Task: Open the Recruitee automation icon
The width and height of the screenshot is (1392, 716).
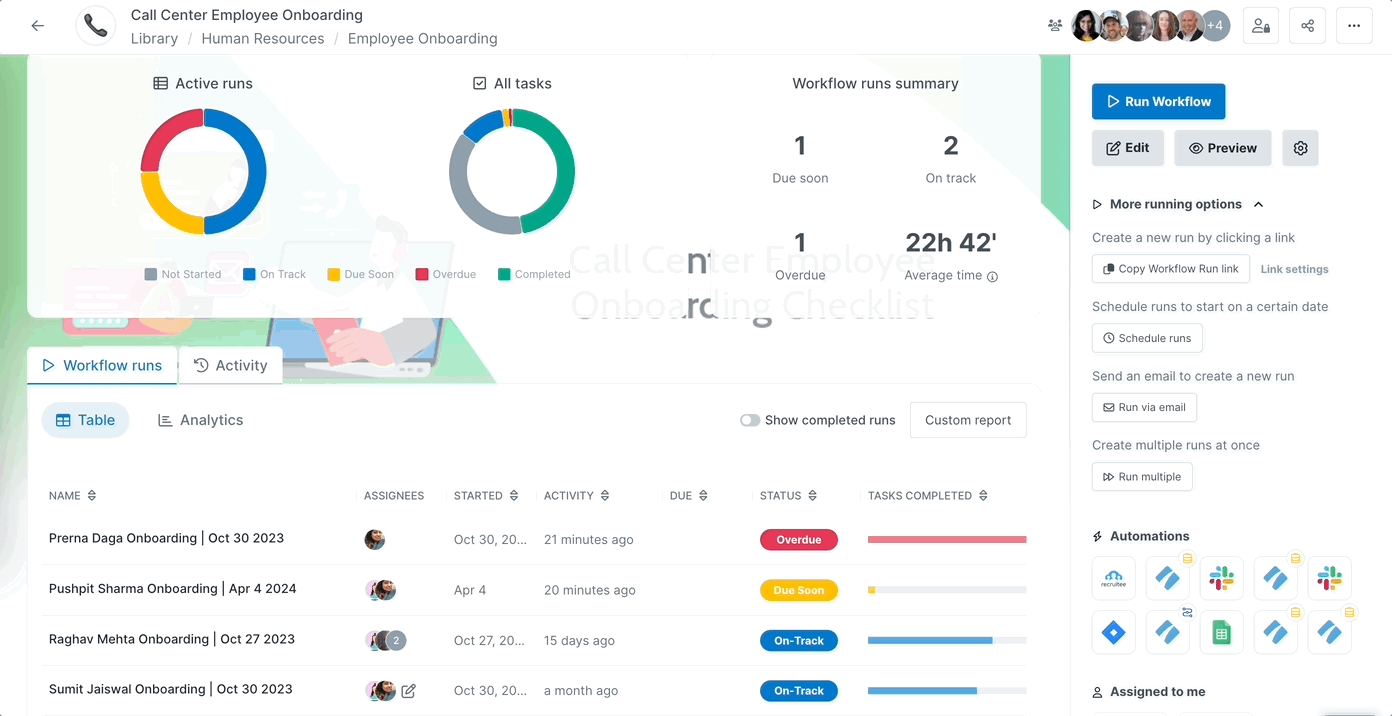Action: click(1113, 578)
